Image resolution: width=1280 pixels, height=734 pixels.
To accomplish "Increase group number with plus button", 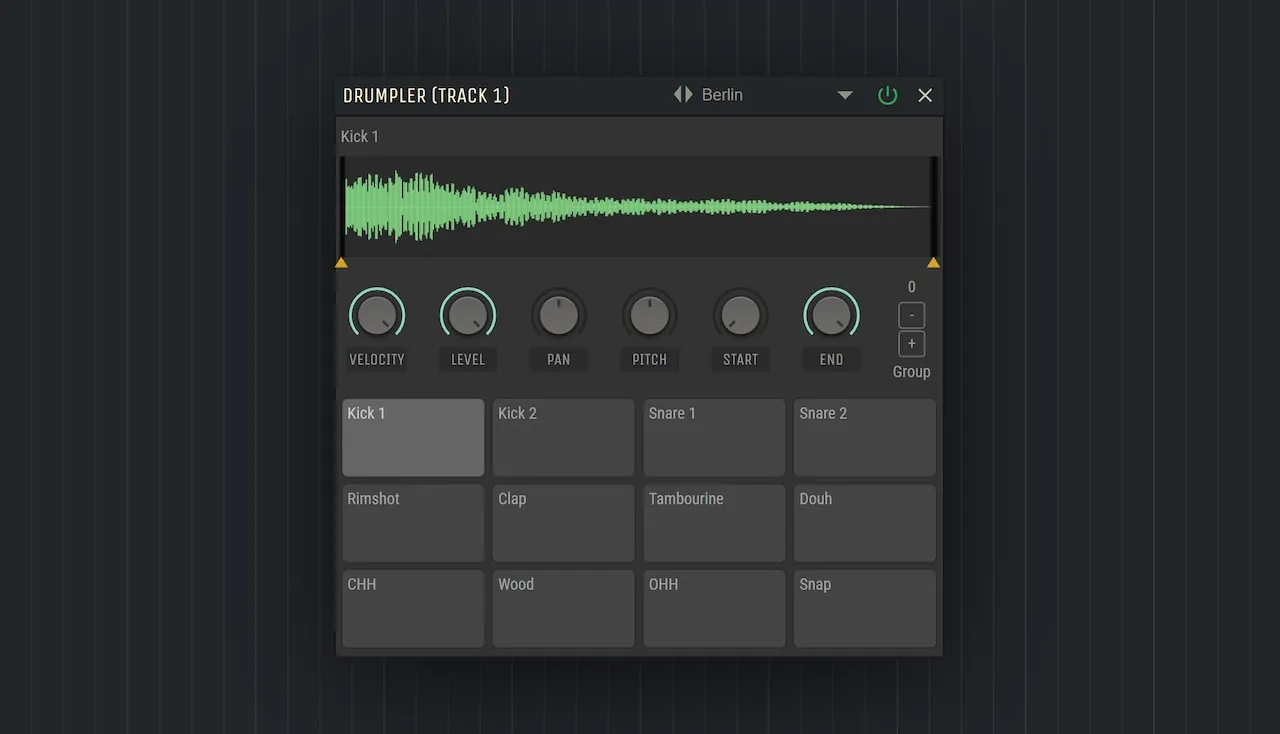I will (911, 344).
